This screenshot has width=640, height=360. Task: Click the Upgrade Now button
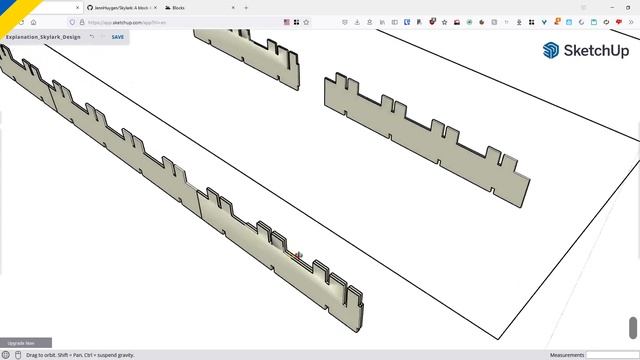click(26, 343)
